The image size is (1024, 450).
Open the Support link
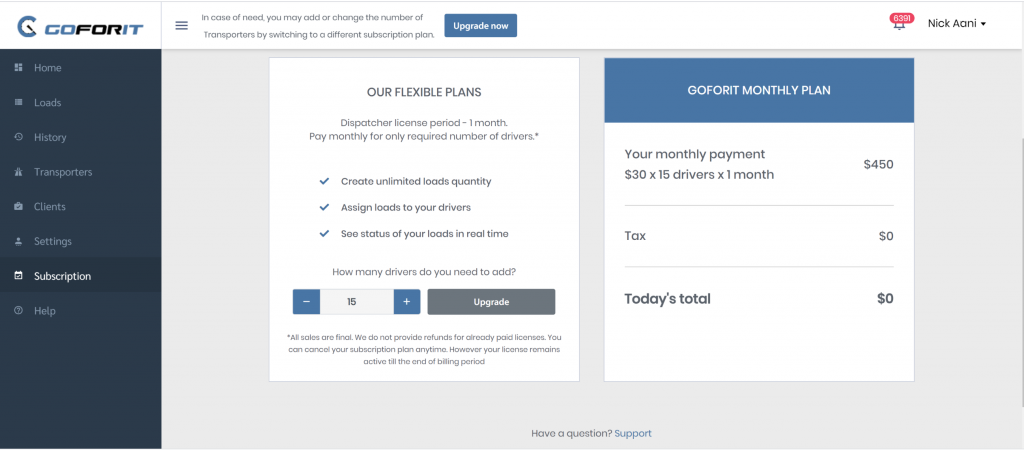click(633, 433)
